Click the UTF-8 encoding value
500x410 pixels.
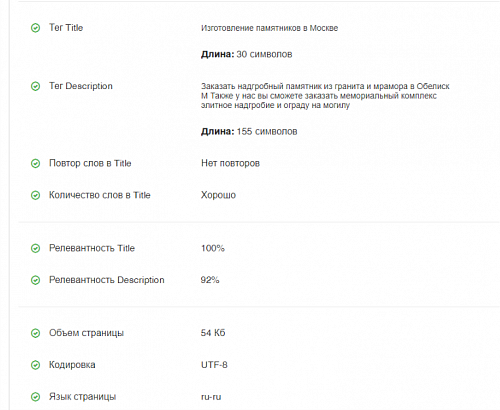pyautogui.click(x=214, y=365)
